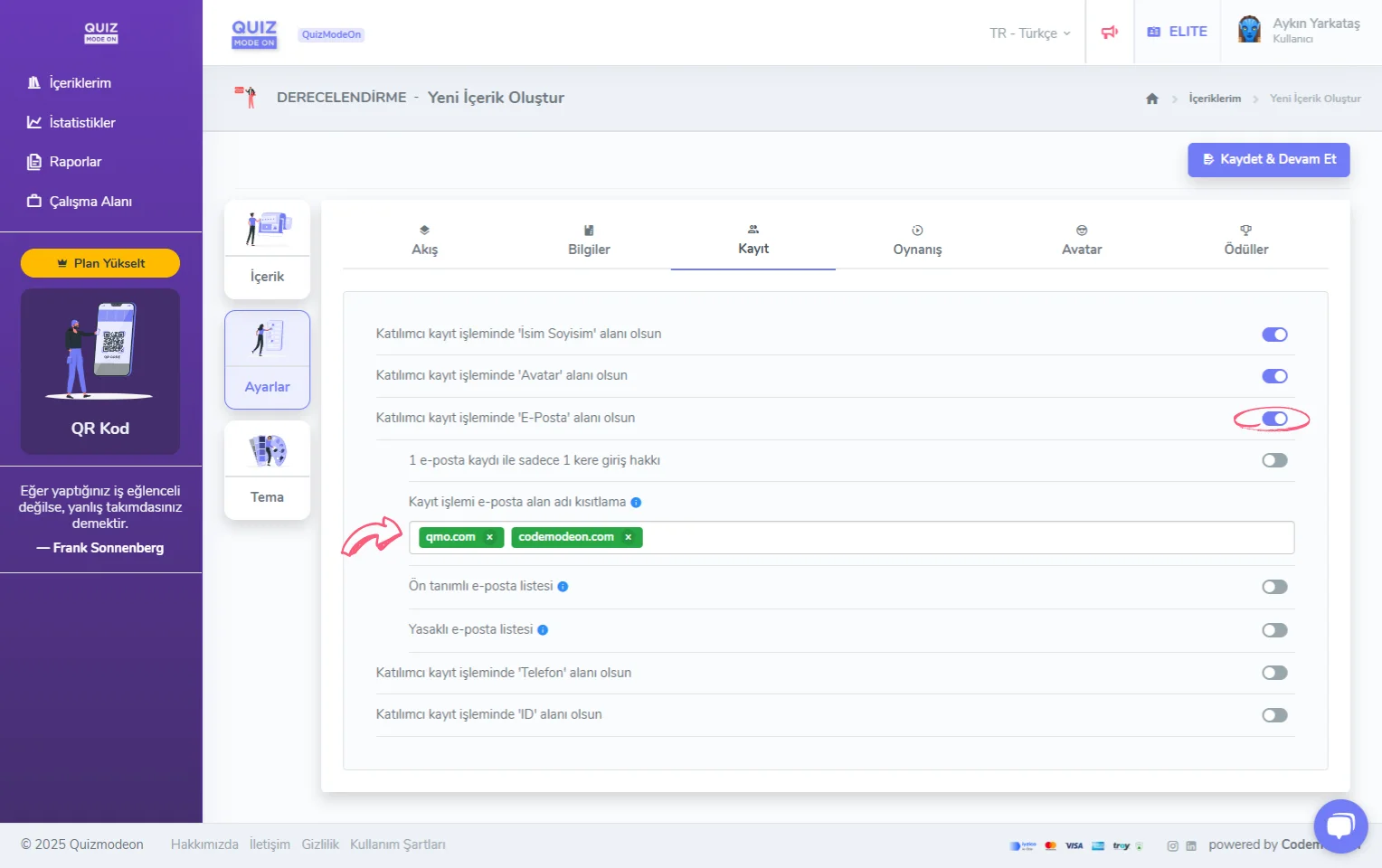This screenshot has width=1382, height=868.
Task: Click info icon beside Ön tanımlı e-posta listesi
Action: click(563, 587)
